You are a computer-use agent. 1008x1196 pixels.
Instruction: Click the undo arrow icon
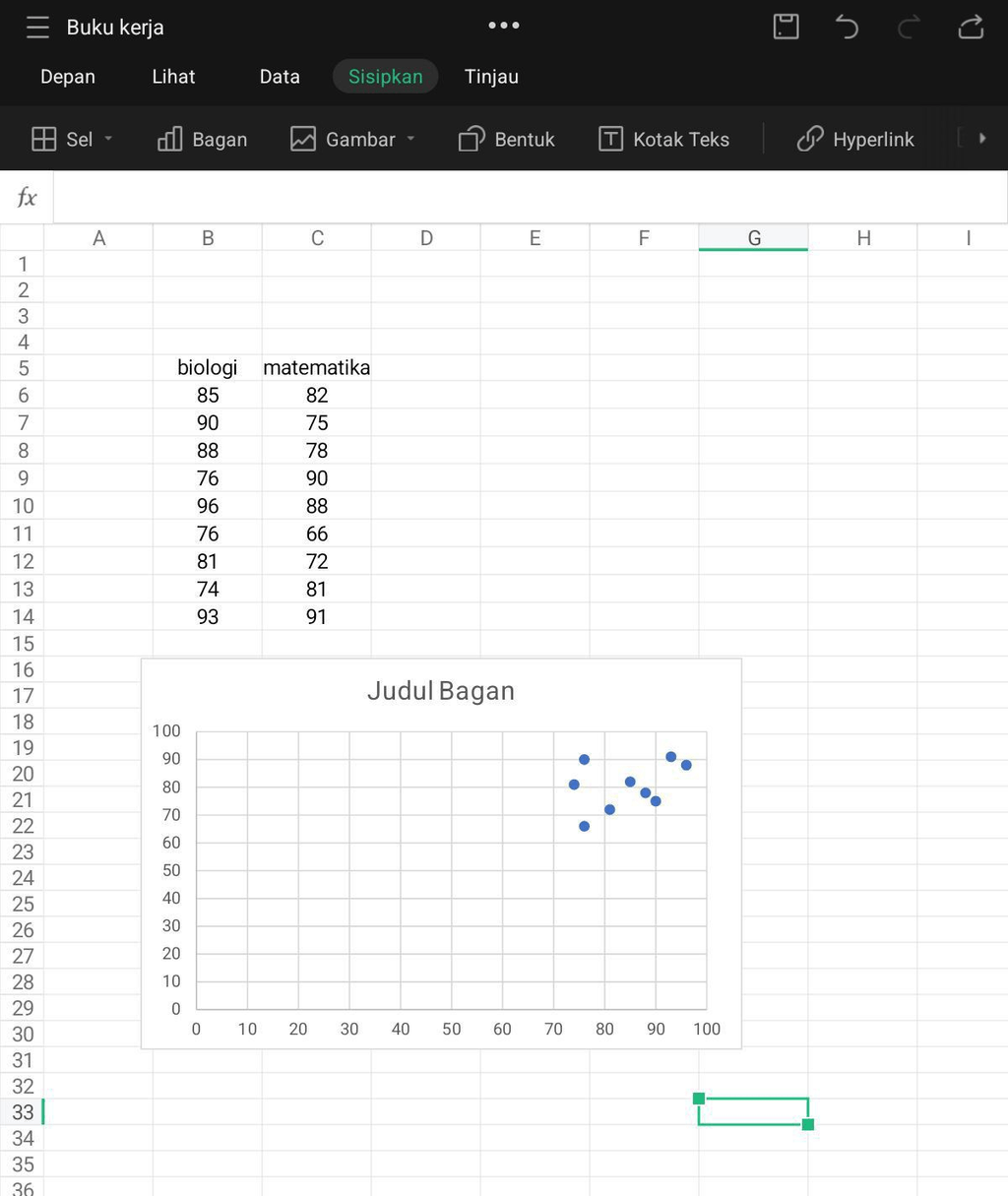click(x=847, y=27)
